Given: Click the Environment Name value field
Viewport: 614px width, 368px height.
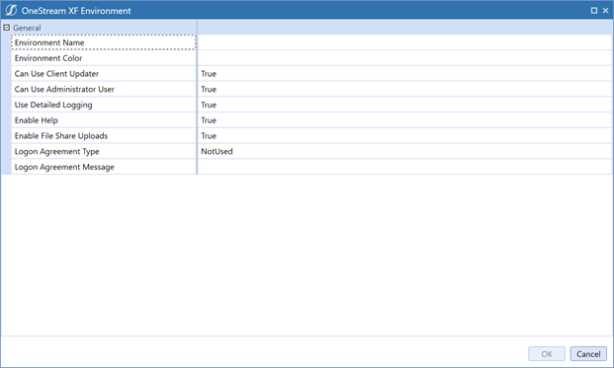Looking at the screenshot, I should tap(405, 42).
